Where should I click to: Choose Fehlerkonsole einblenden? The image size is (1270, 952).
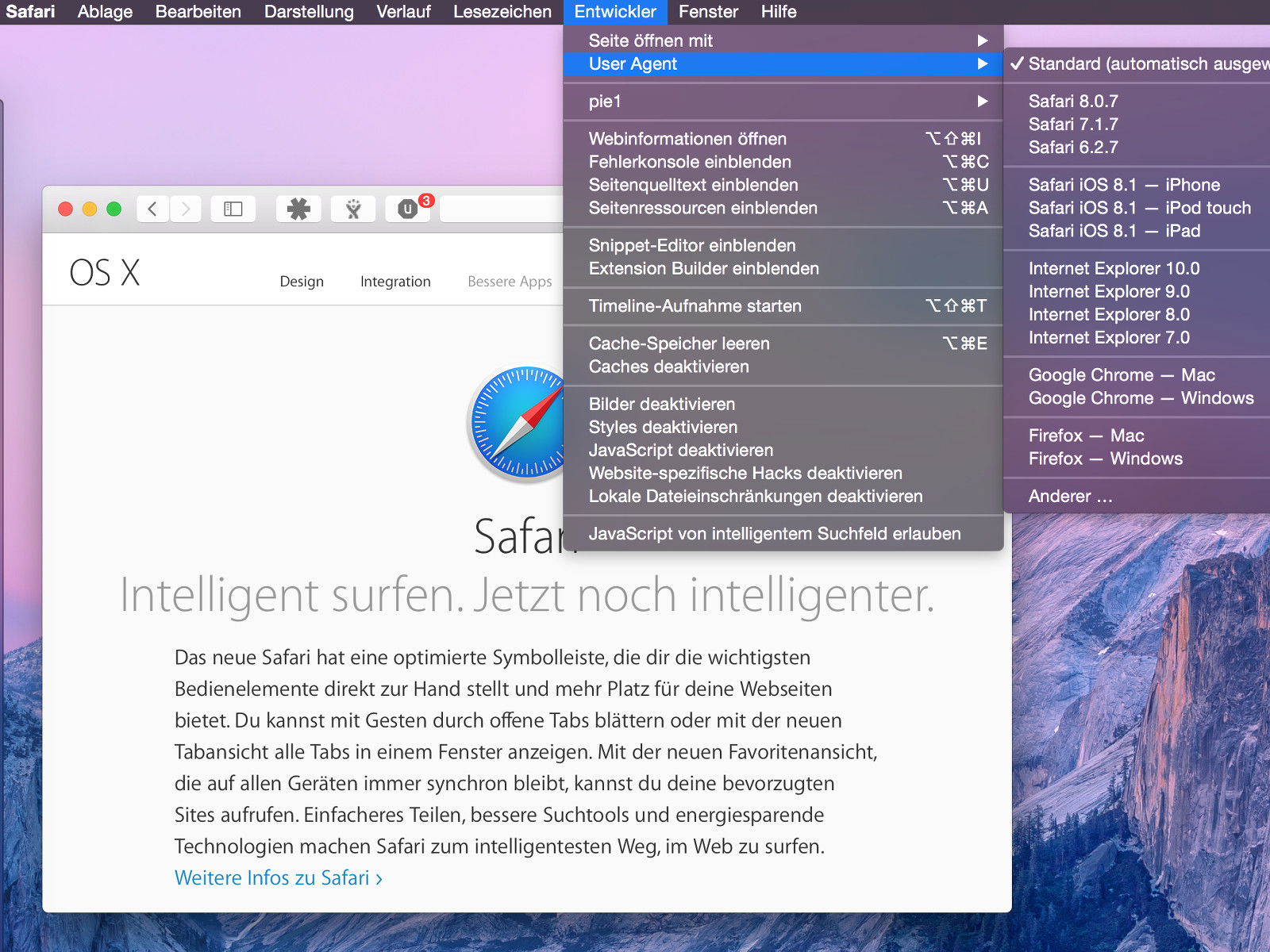[783, 162]
